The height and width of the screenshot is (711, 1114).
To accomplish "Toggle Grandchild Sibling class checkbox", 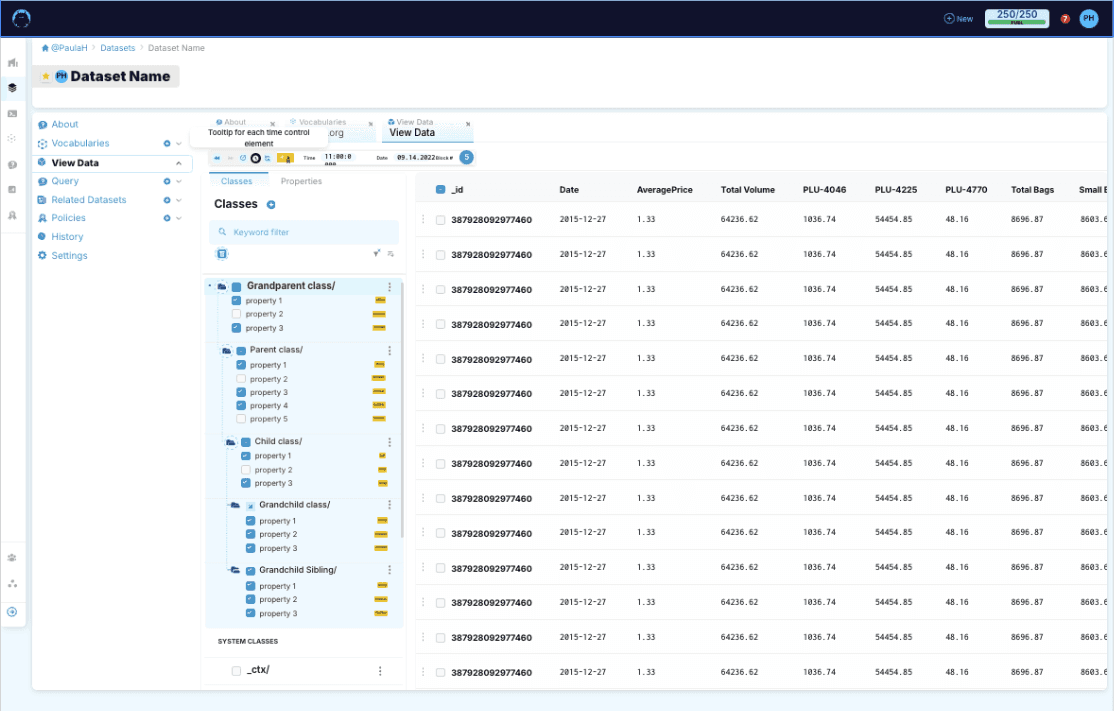I will [x=251, y=570].
